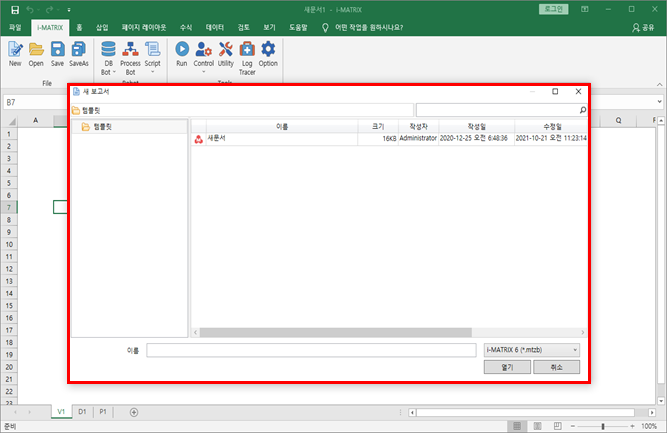Select the V1 sheet tab
Image resolution: width=667 pixels, height=433 pixels.
[60, 412]
